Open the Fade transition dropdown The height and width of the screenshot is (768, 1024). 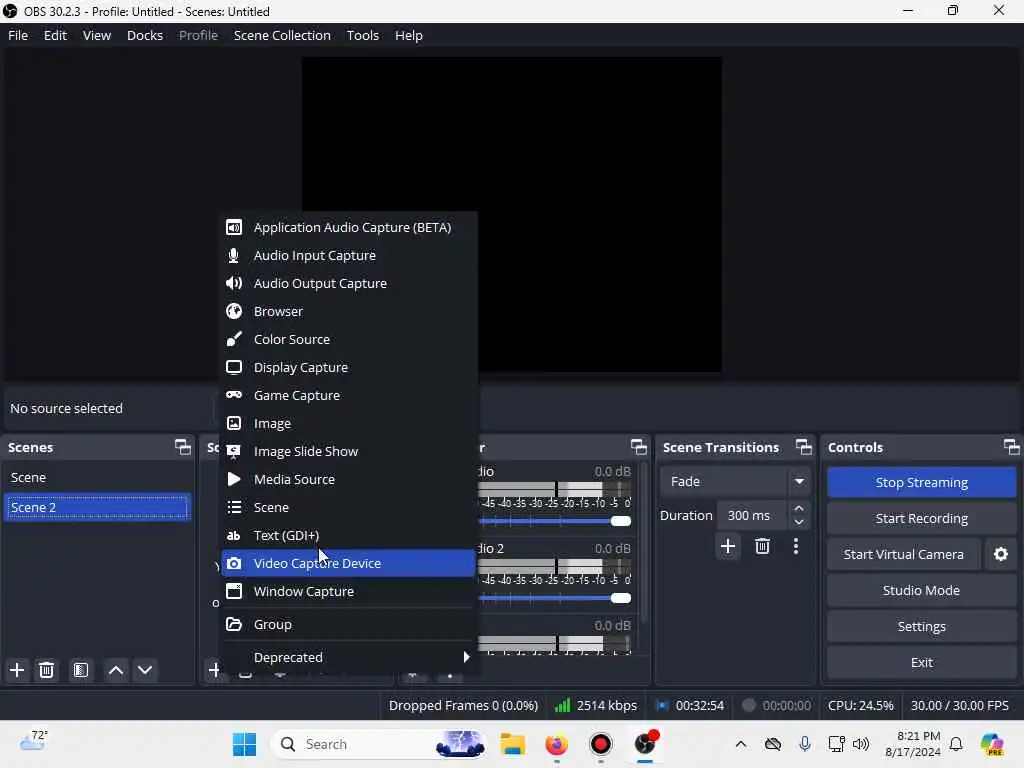tap(735, 481)
